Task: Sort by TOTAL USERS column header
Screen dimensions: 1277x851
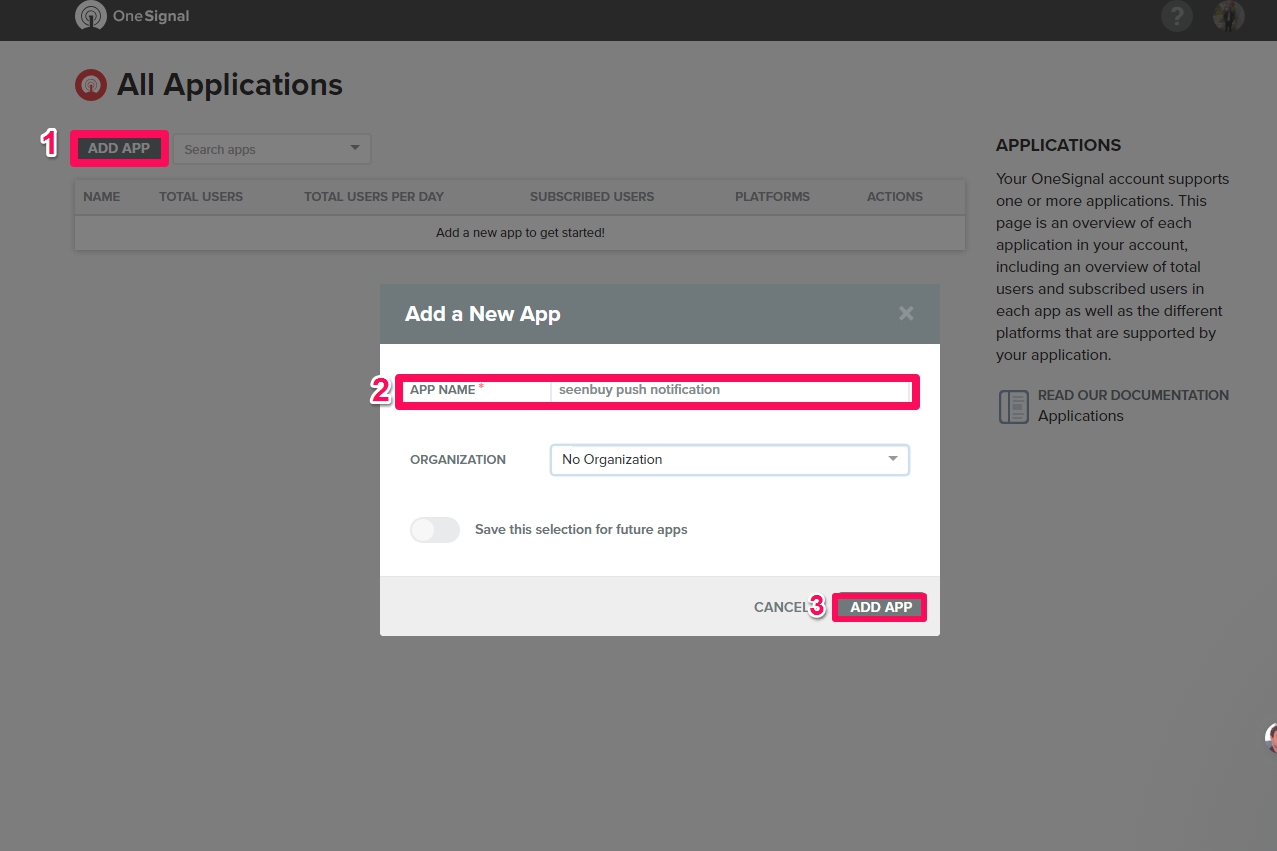Action: coord(201,197)
